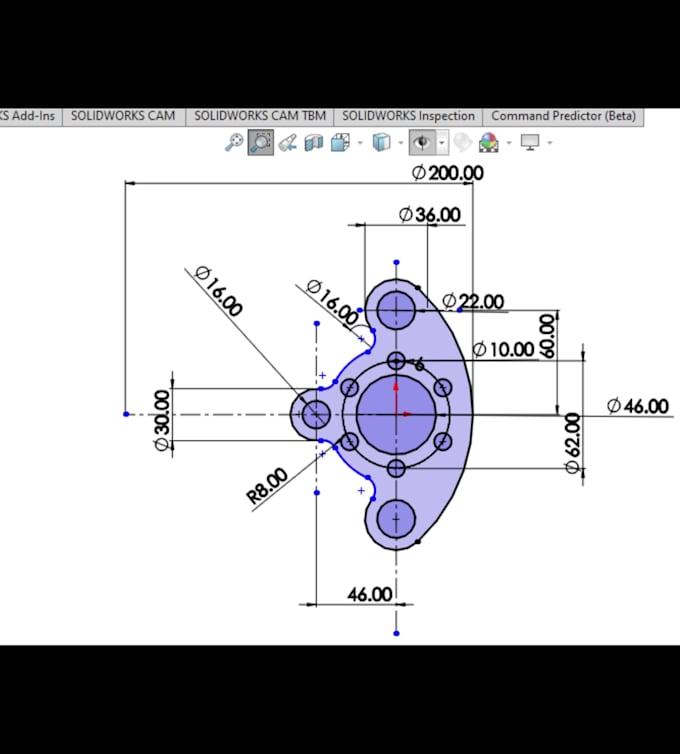Click the View Settings monitor icon

530,142
